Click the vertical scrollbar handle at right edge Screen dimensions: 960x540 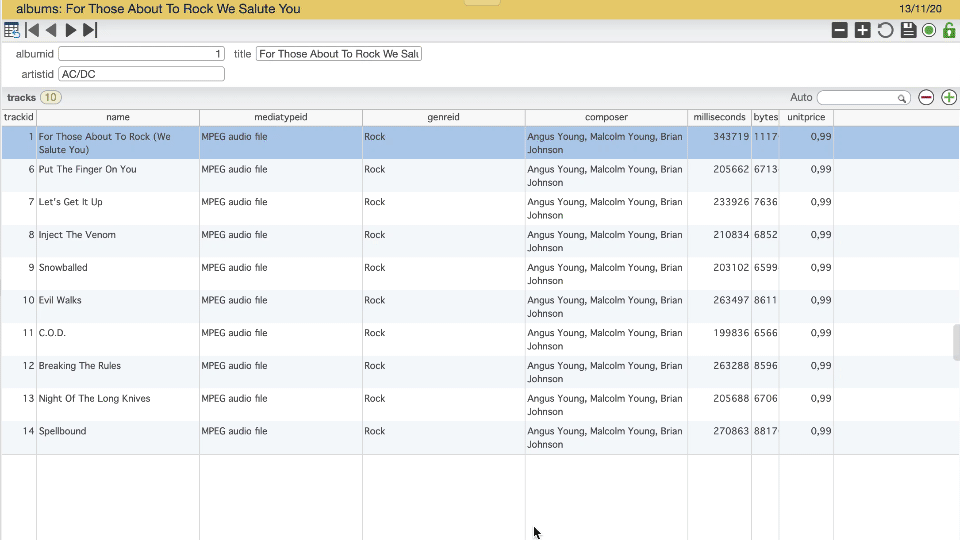pyautogui.click(x=956, y=343)
